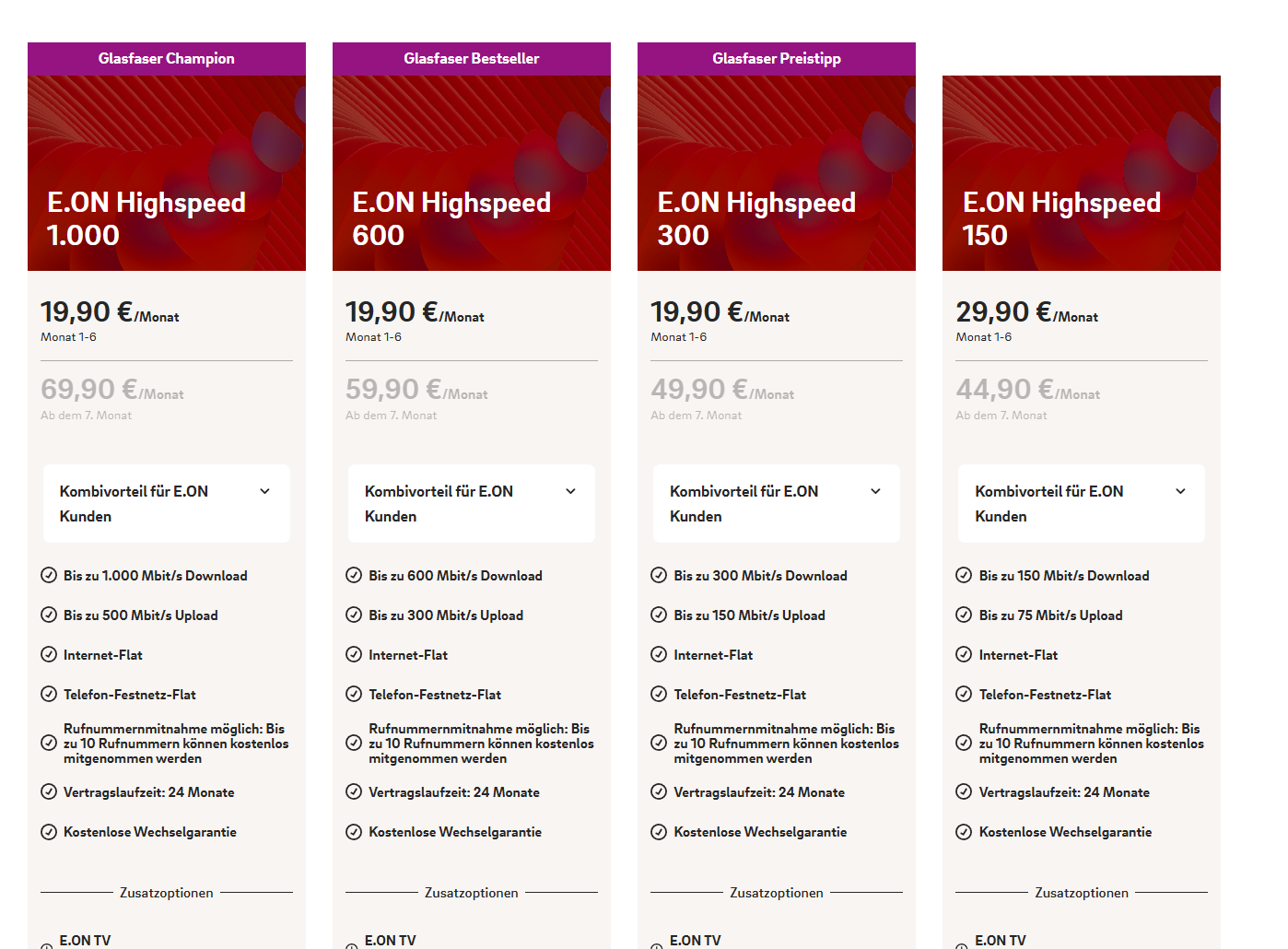
Task: Click 'Kostenlose Wechselgarantie' text in Highspeed 300 card
Action: 760,832
